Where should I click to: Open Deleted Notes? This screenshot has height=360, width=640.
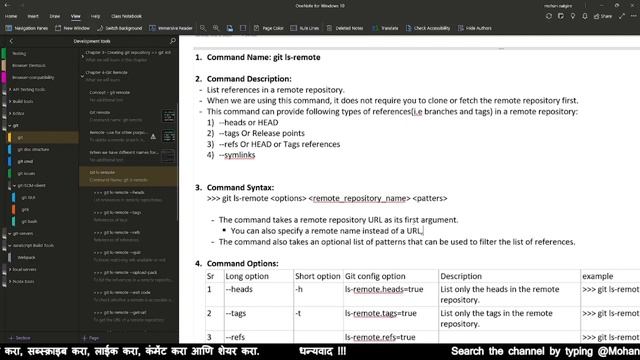point(344,28)
